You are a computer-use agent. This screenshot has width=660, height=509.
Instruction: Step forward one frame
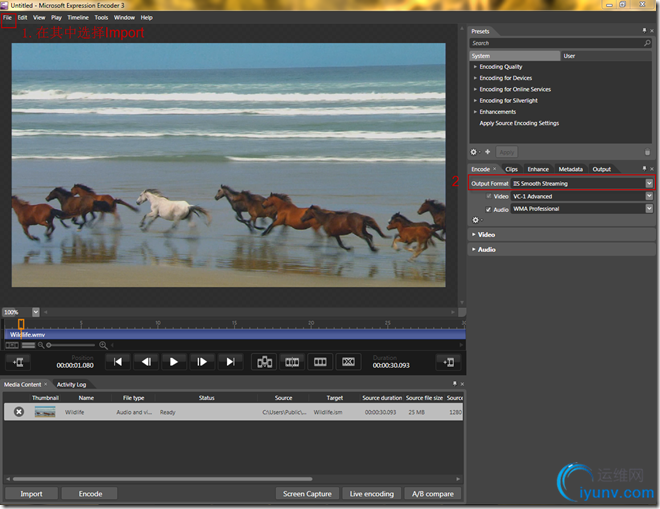(x=202, y=362)
